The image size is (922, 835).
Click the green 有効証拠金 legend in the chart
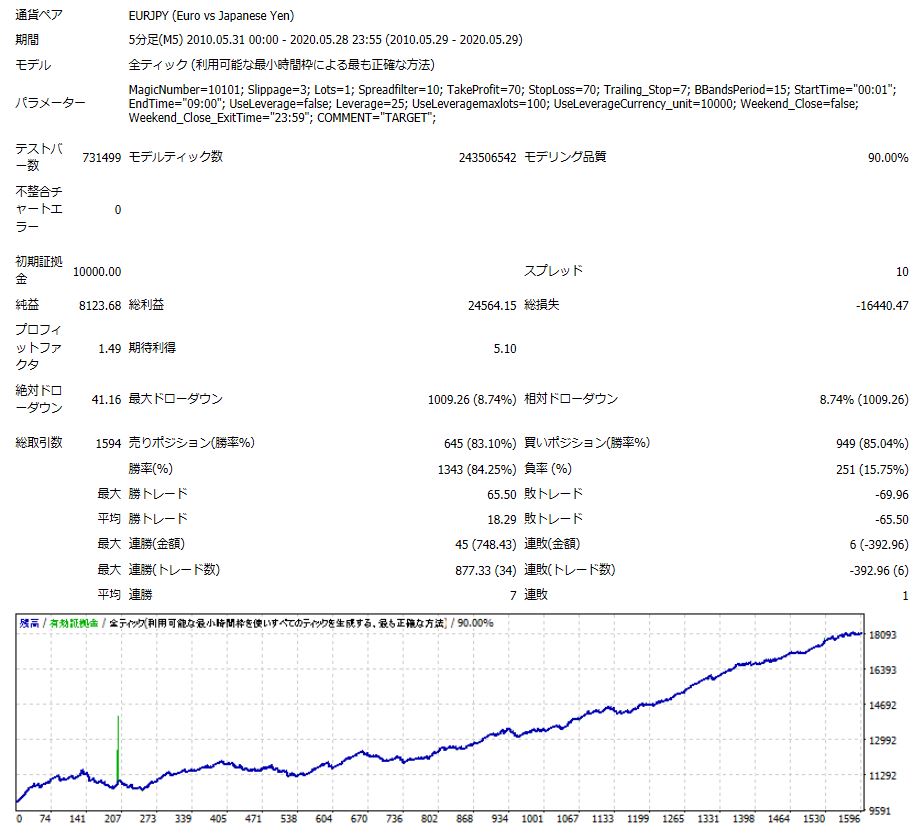74,623
